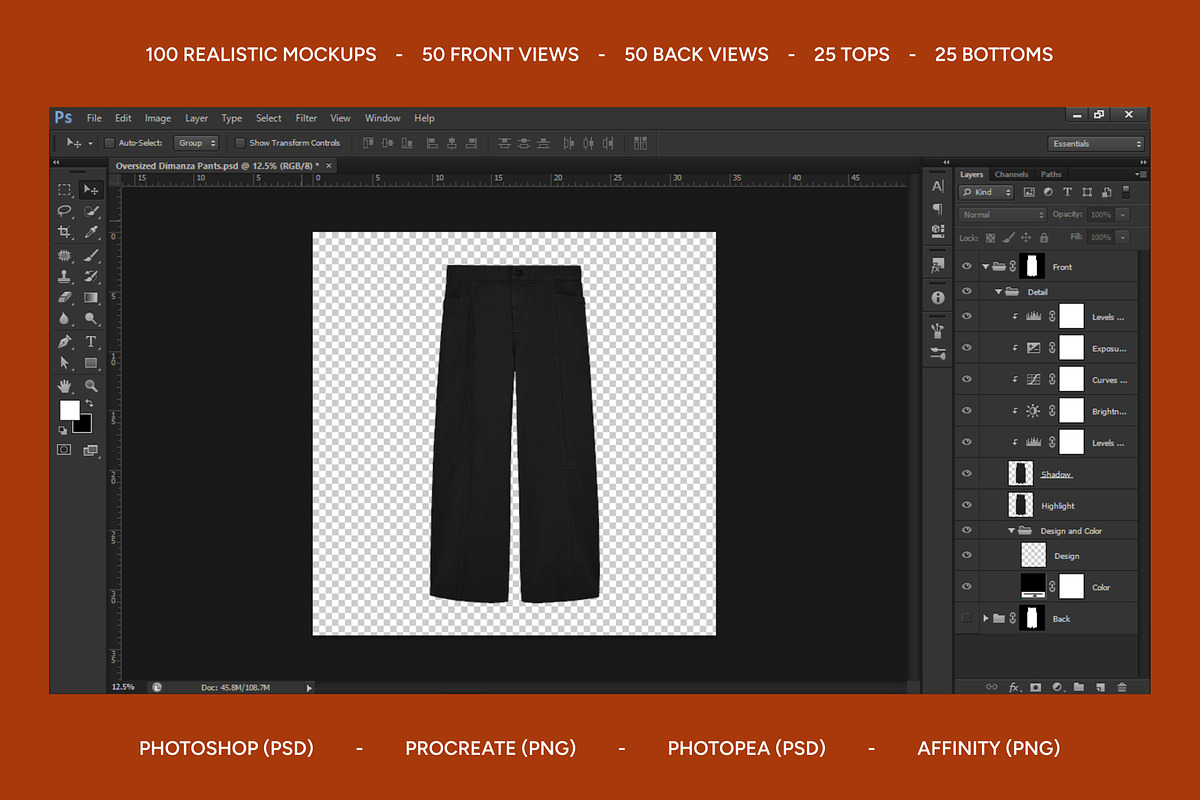Open the Window menu

click(383, 118)
